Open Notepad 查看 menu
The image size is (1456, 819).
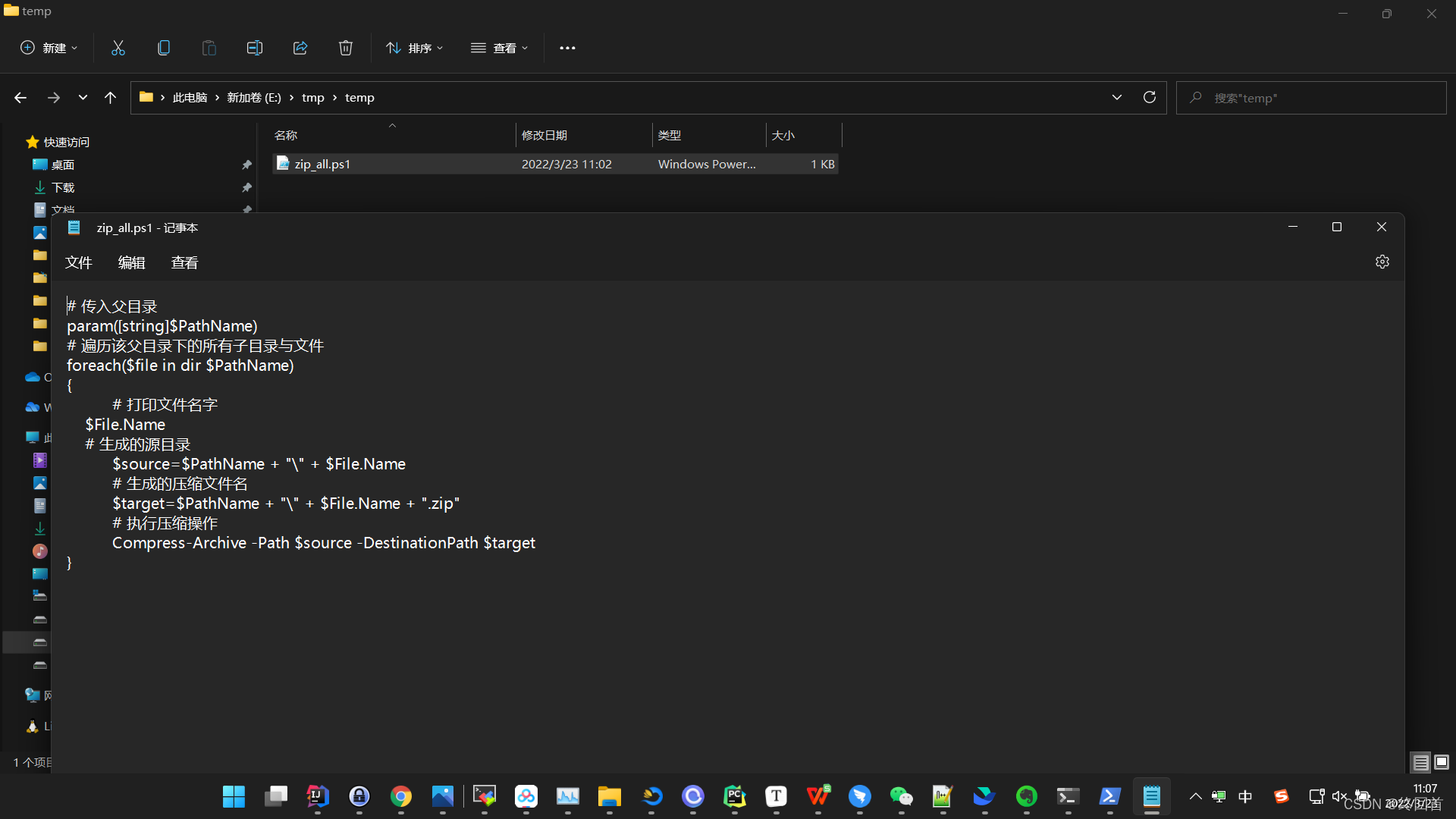pyautogui.click(x=184, y=262)
